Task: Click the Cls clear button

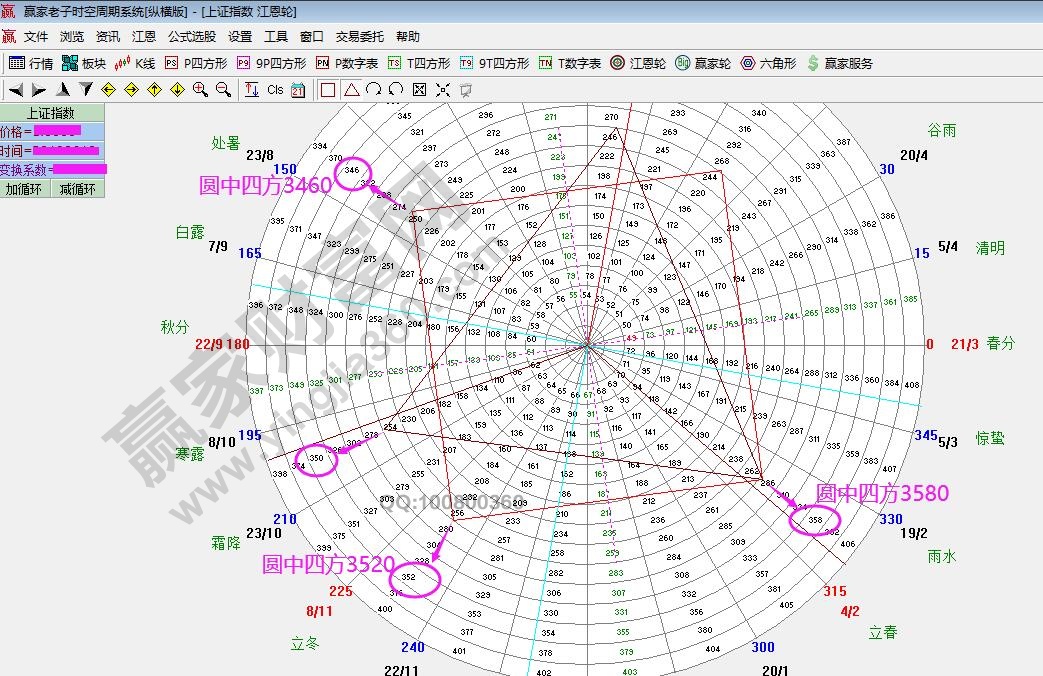Action: point(275,90)
